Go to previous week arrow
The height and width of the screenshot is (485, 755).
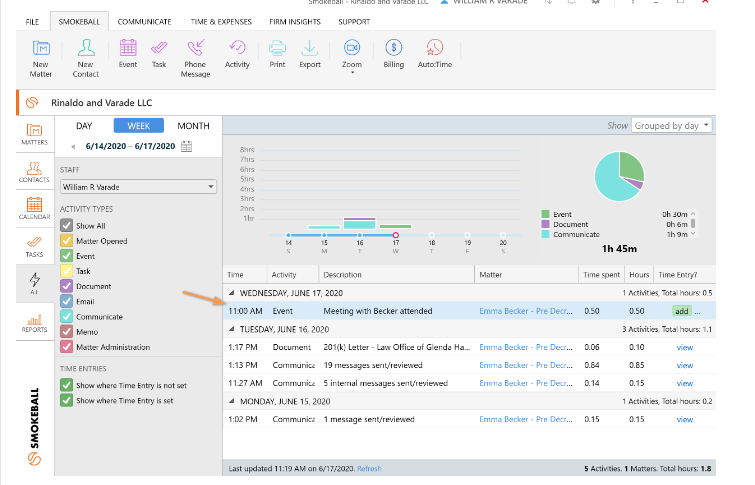pyautogui.click(x=73, y=146)
